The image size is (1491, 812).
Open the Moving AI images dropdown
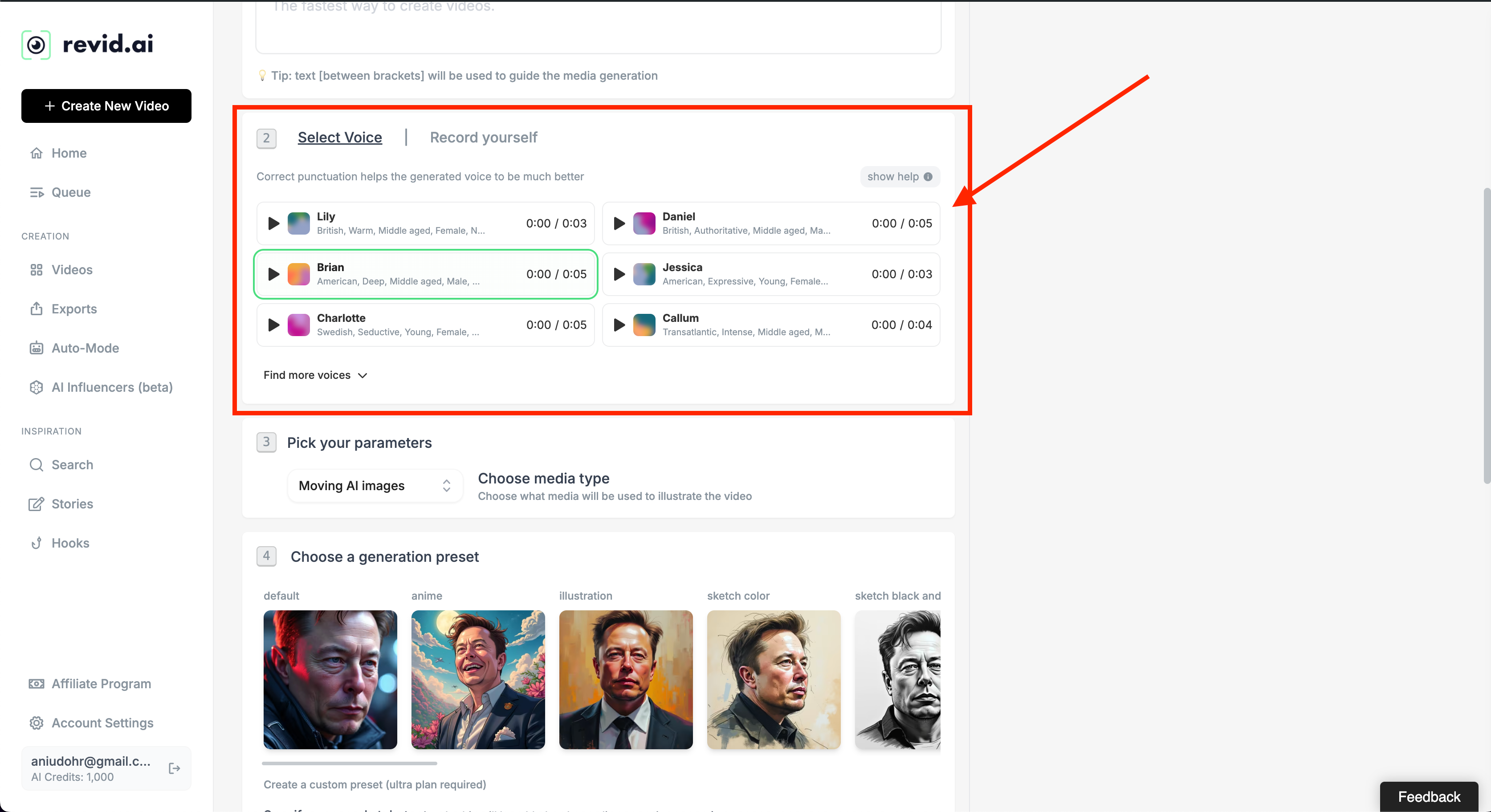tap(375, 486)
